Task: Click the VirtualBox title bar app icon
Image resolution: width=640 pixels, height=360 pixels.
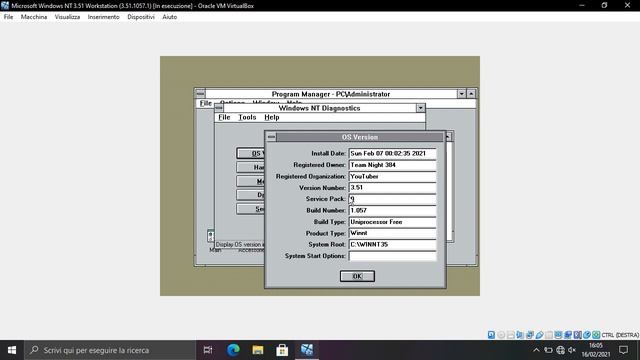Action: pos(5,6)
